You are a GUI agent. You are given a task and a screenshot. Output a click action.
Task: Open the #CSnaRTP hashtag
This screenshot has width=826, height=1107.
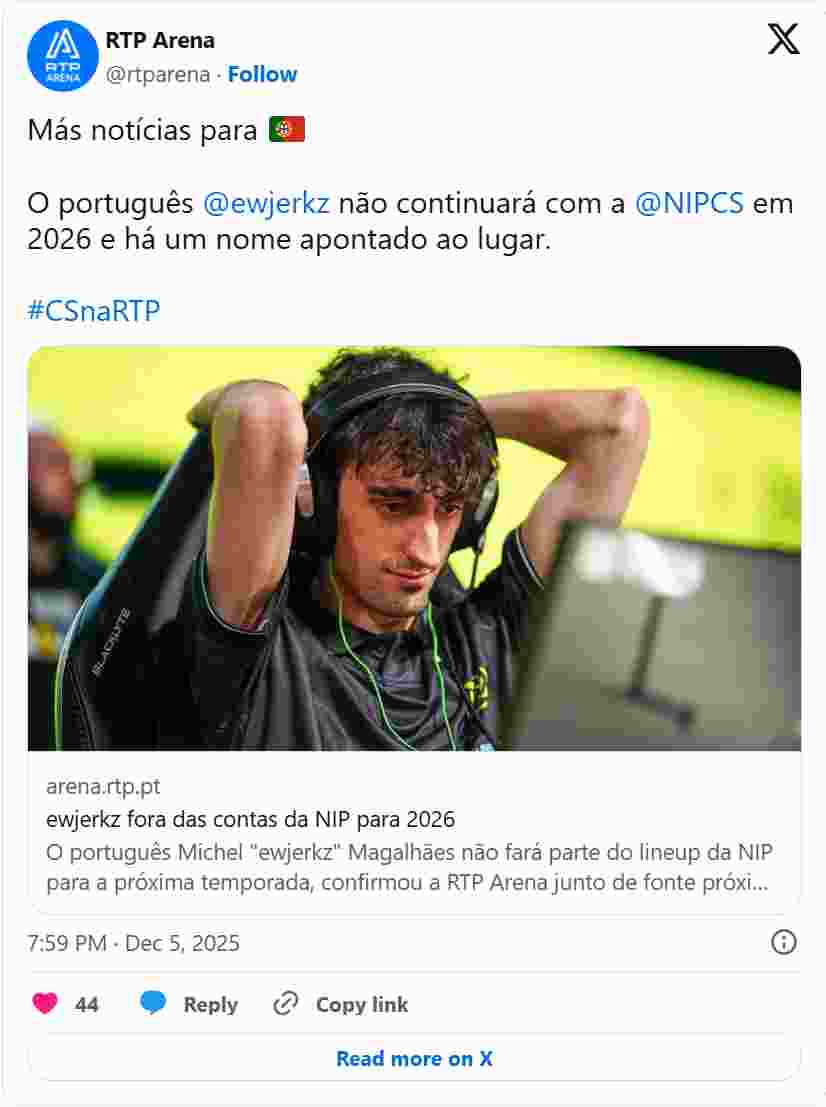pos(94,311)
